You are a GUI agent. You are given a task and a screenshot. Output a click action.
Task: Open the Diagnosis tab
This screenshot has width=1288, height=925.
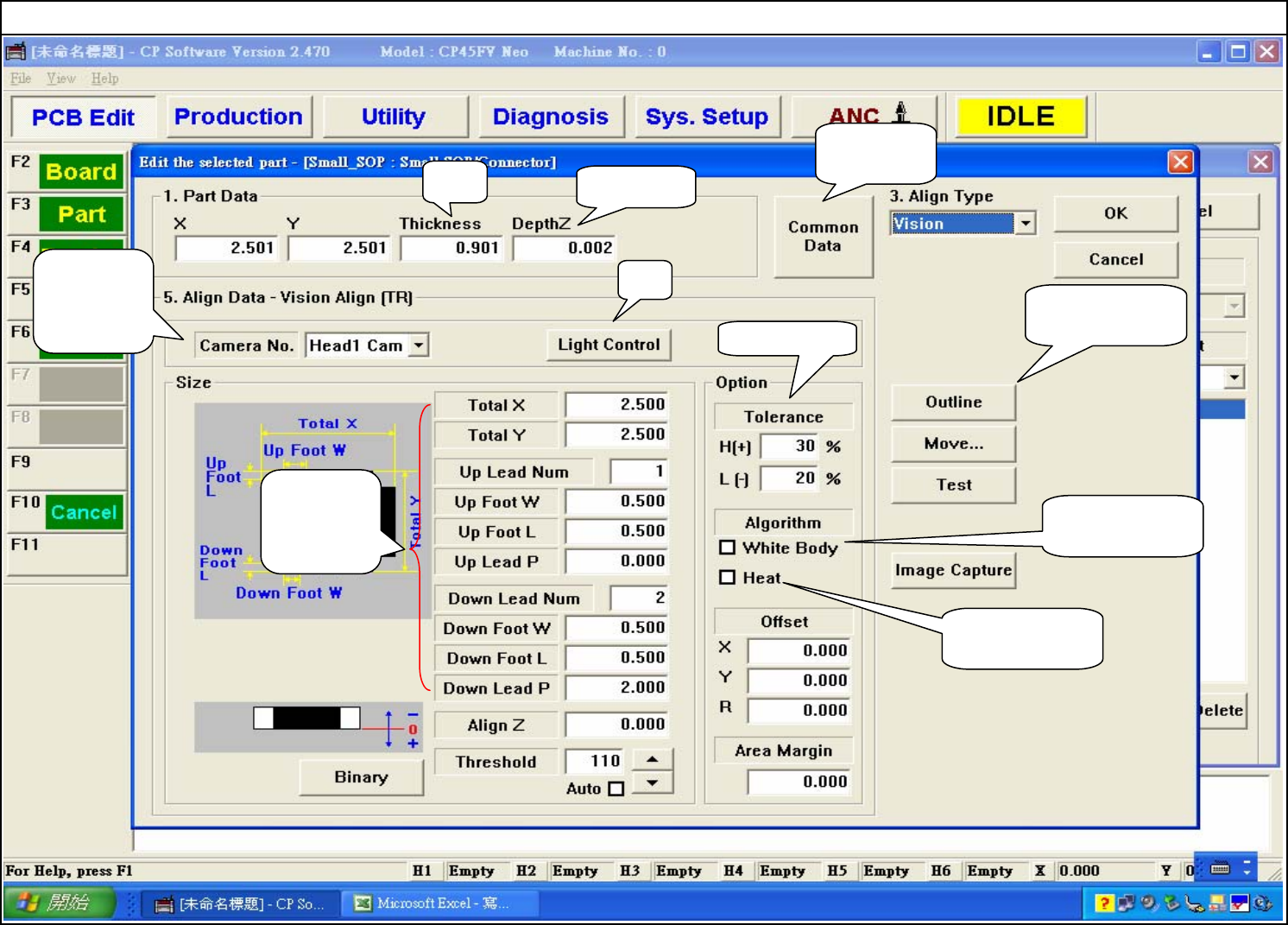(550, 117)
